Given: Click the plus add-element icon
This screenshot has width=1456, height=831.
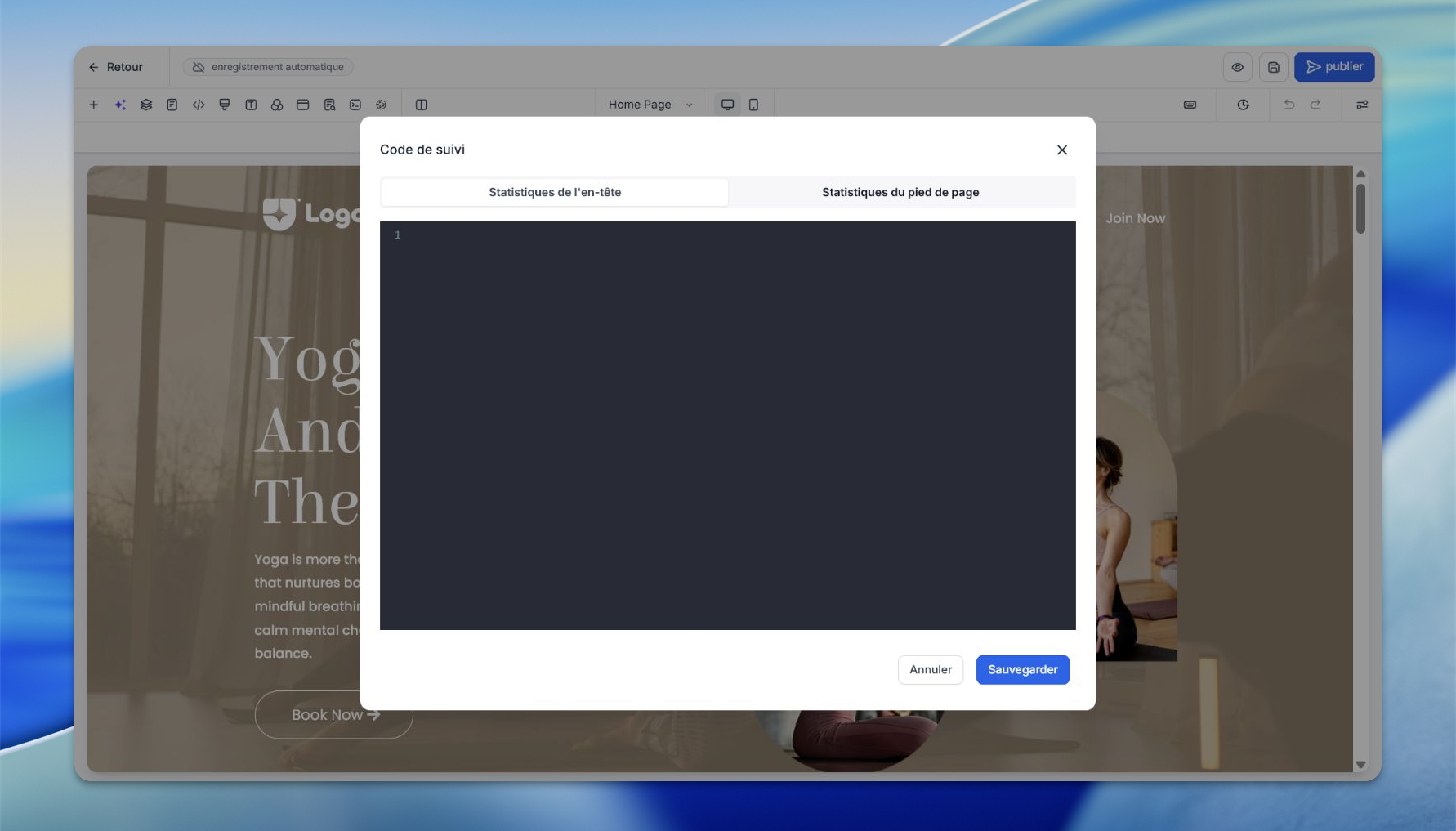Looking at the screenshot, I should pyautogui.click(x=94, y=105).
